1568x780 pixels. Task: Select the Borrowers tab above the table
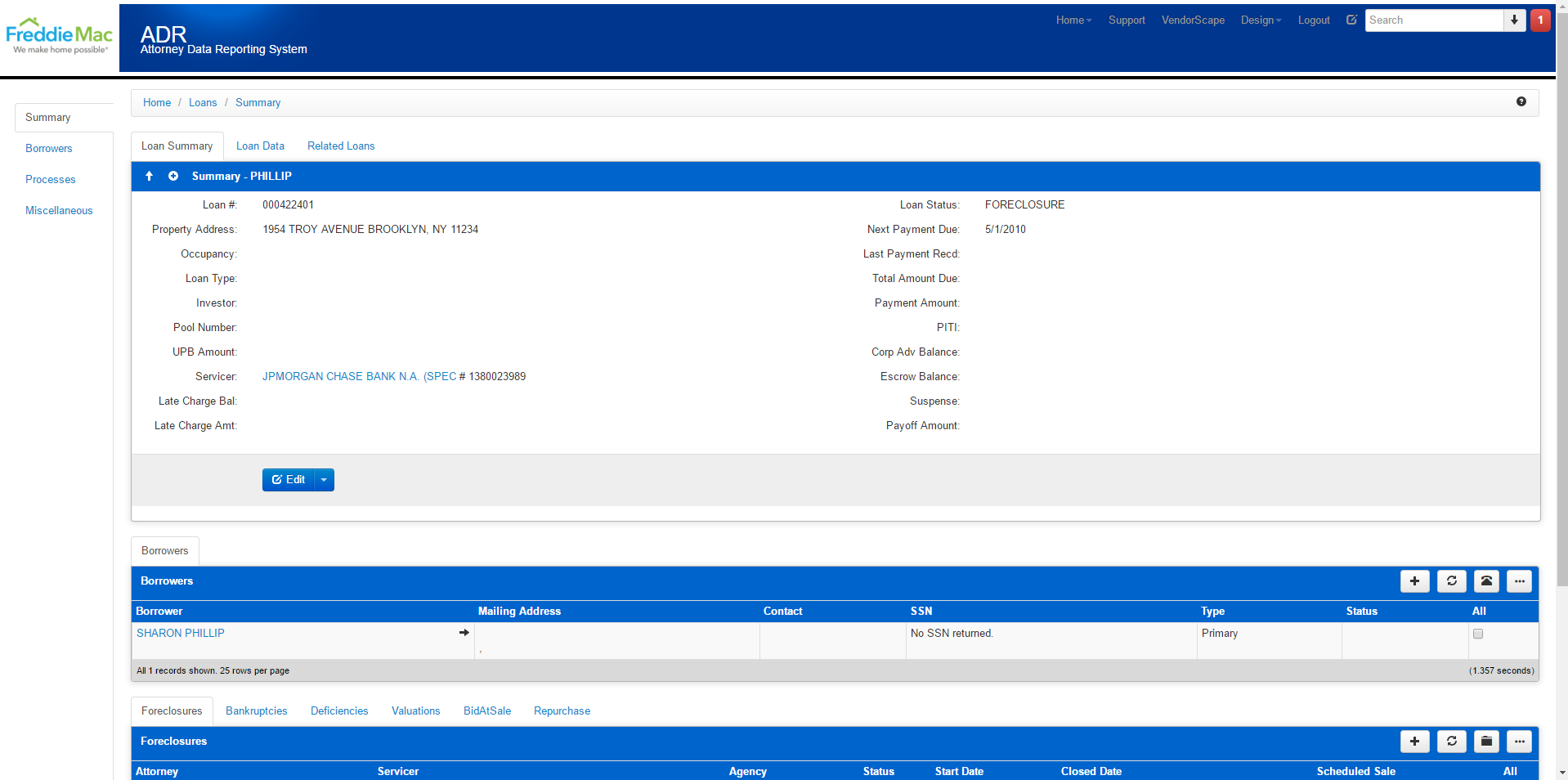(x=164, y=551)
